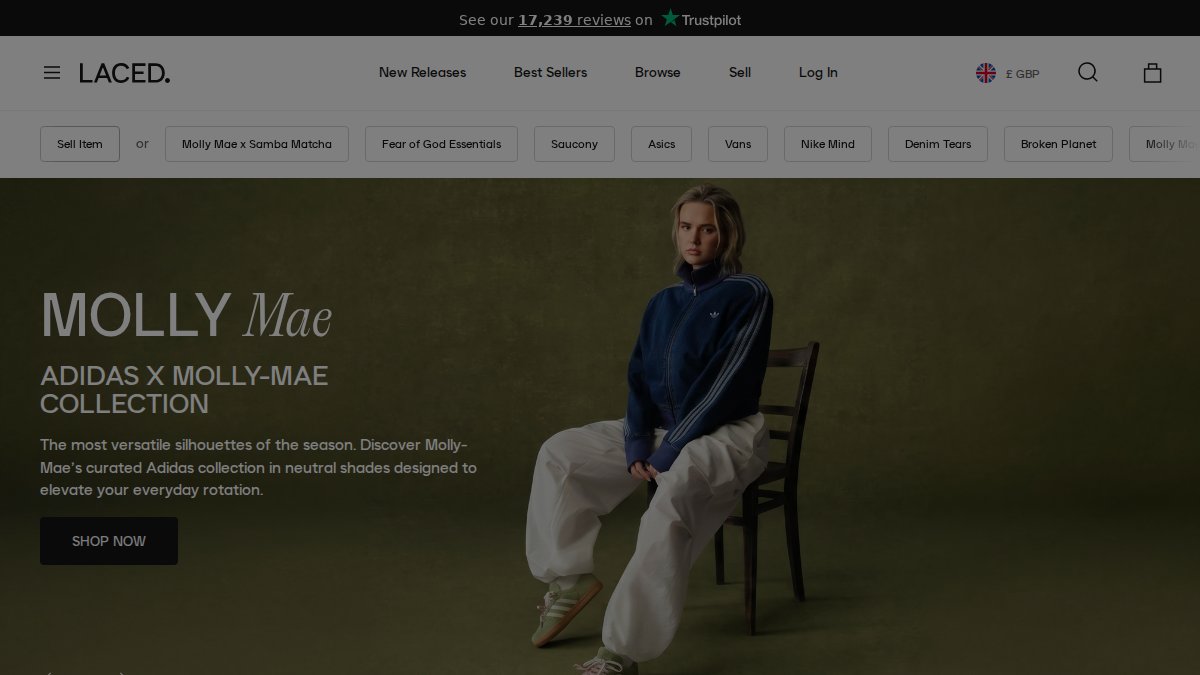The width and height of the screenshot is (1200, 675).
Task: Open the search magnifier icon
Action: [x=1088, y=72]
